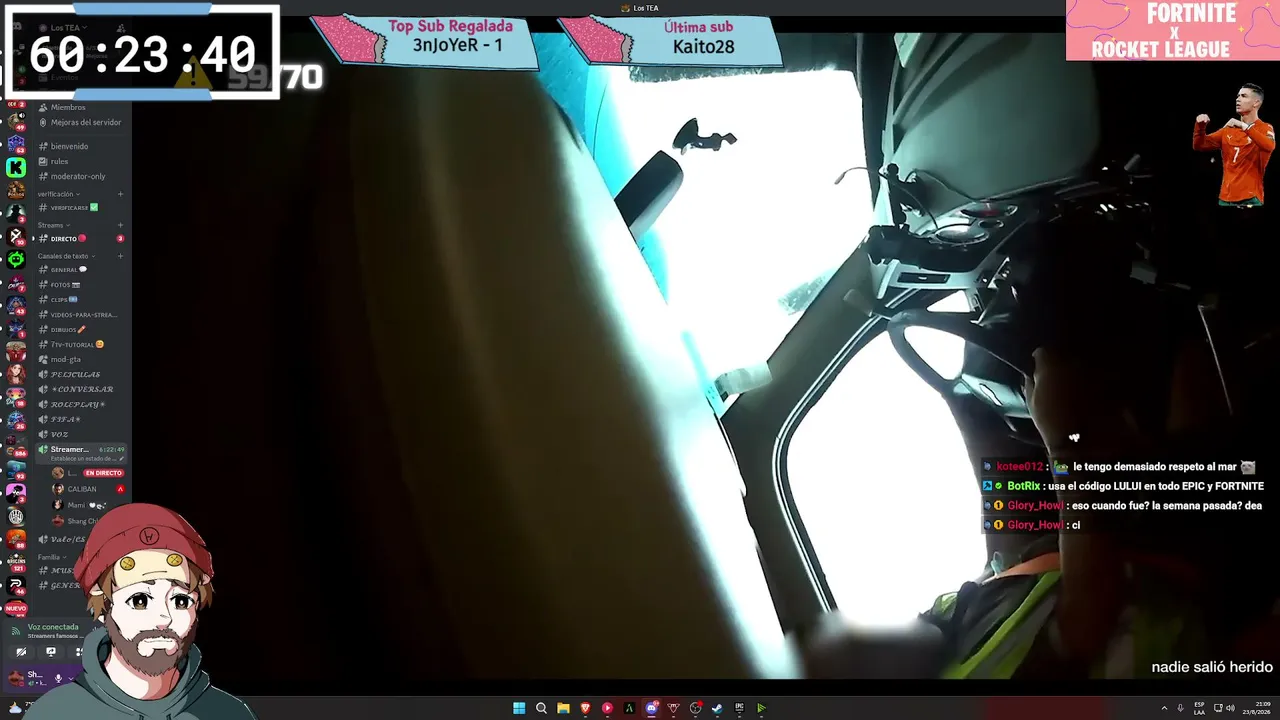
Task: Open File Explorer from the taskbar
Action: [x=563, y=708]
